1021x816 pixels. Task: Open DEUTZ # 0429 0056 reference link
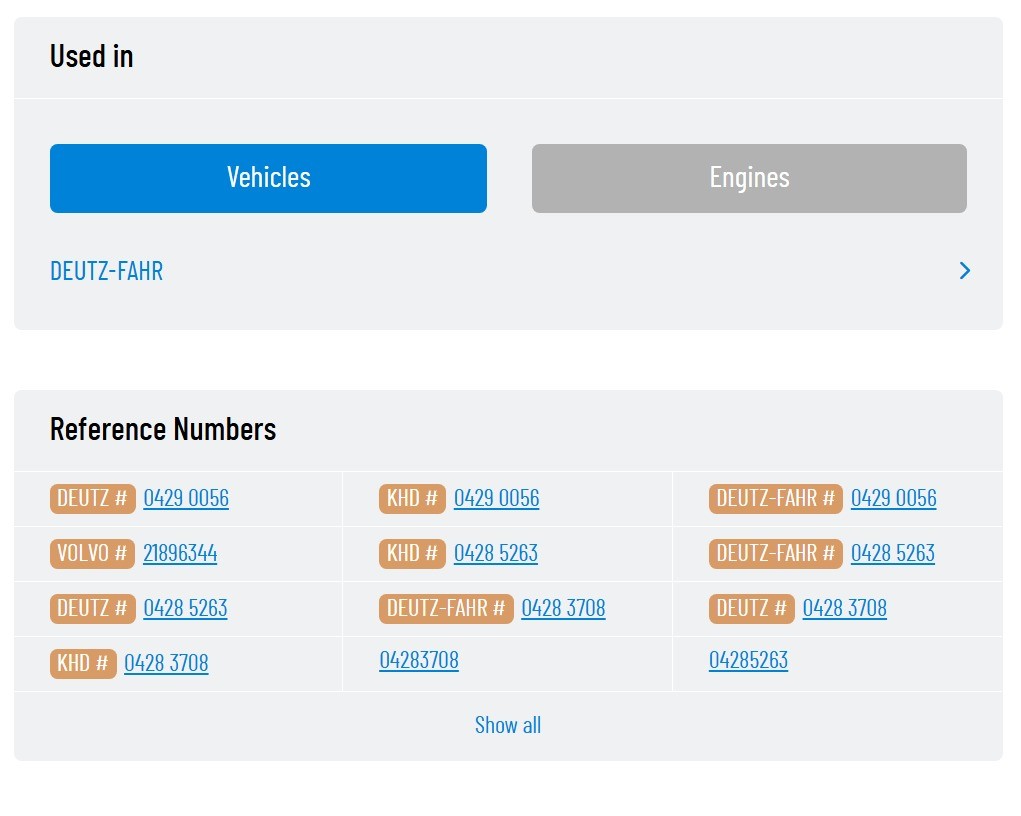(x=186, y=498)
